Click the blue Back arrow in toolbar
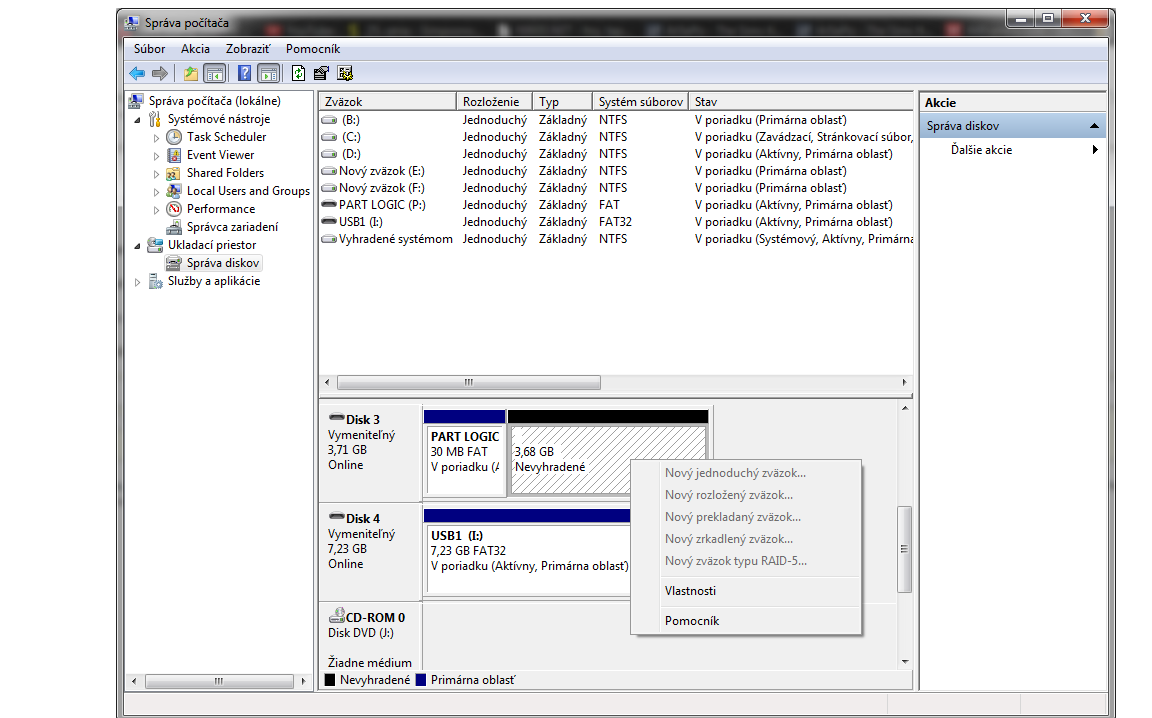This screenshot has width=1152, height=718. (x=137, y=73)
